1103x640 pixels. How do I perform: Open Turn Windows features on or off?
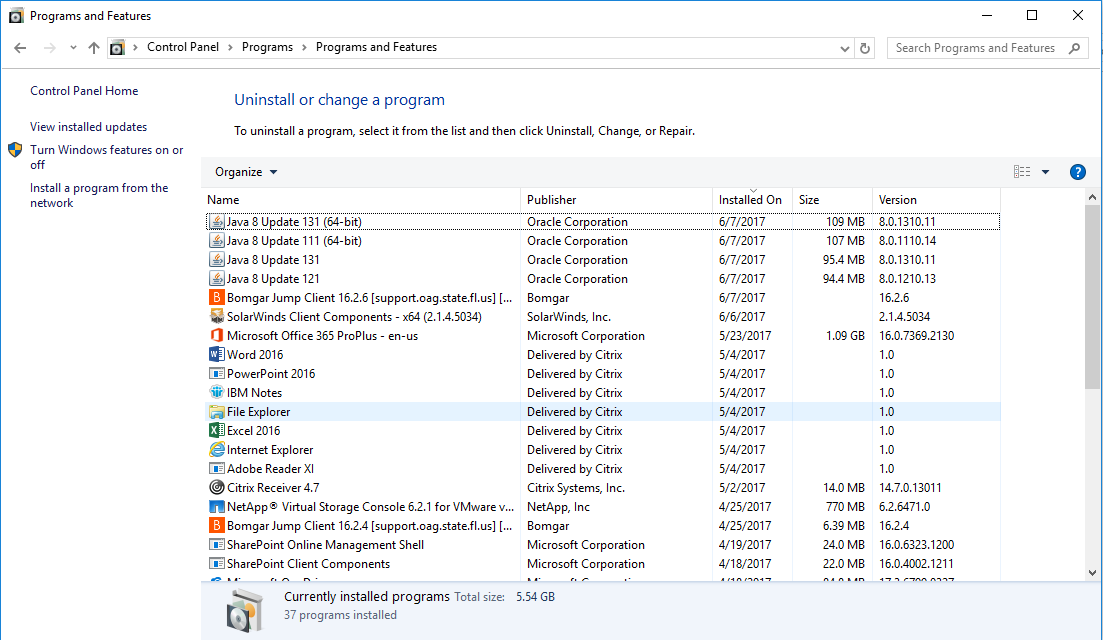pyautogui.click(x=106, y=157)
